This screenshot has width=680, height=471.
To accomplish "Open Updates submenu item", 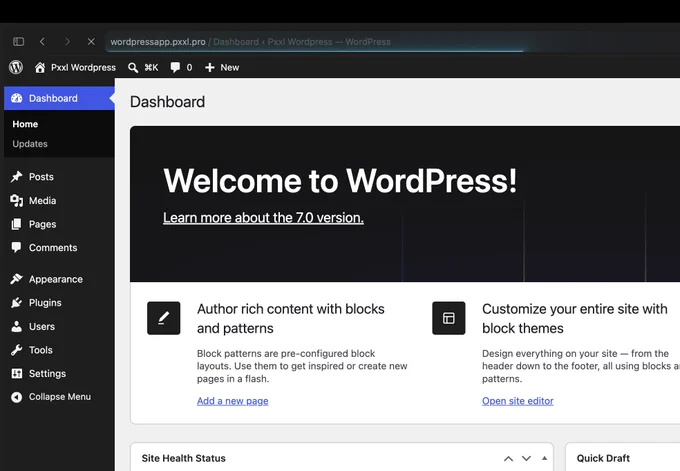I will pyautogui.click(x=30, y=144).
